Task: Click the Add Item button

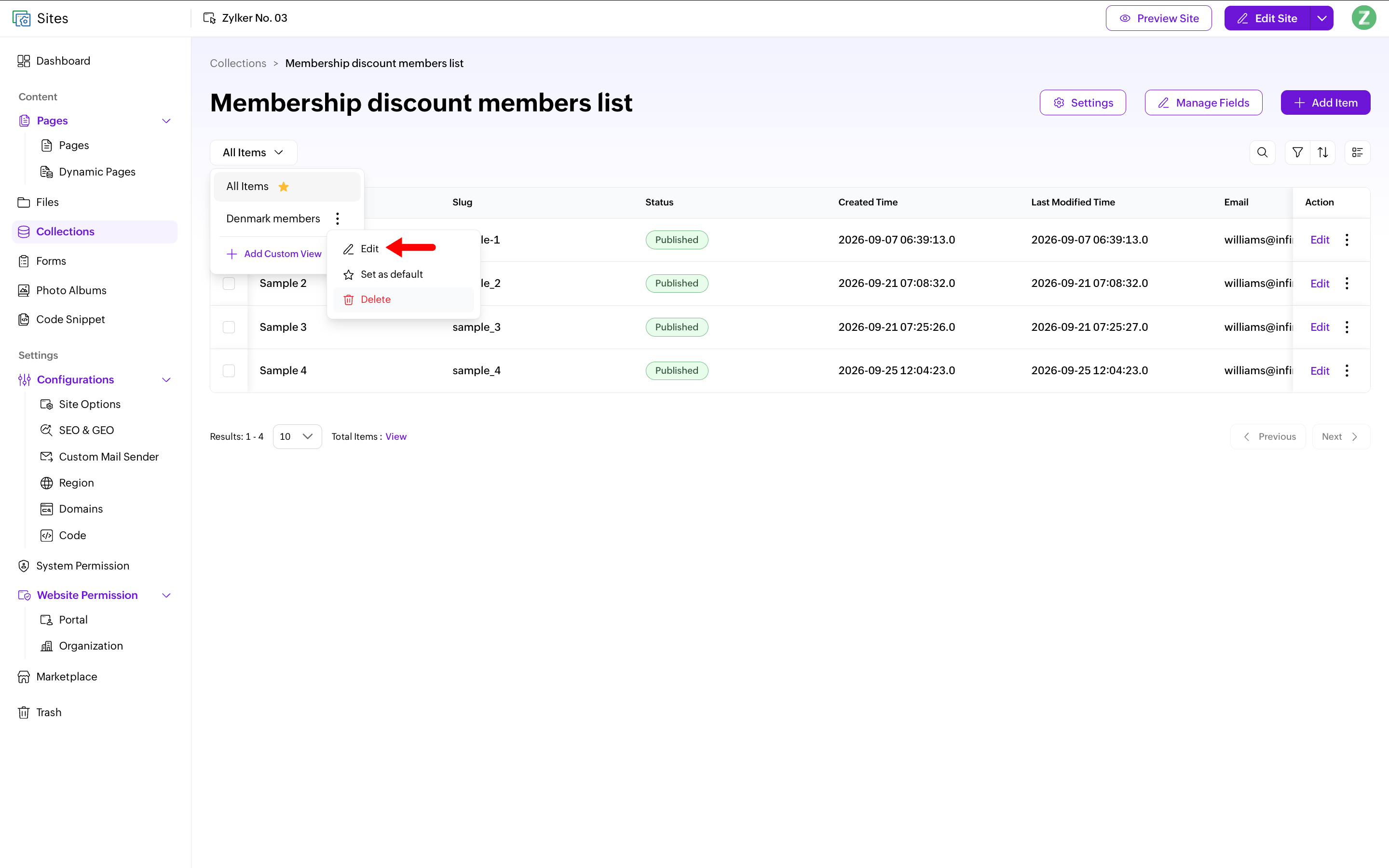Action: pos(1325,103)
